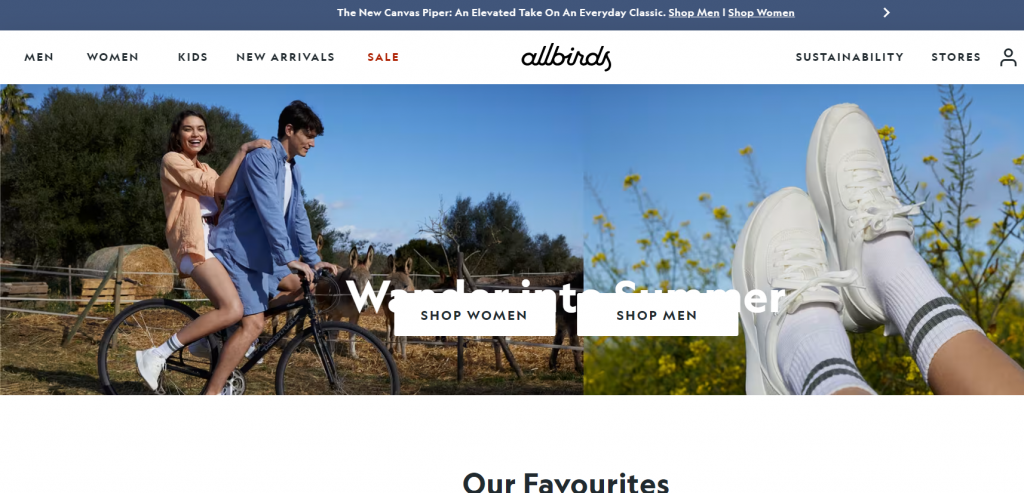Image resolution: width=1024 pixels, height=493 pixels.
Task: Open the KIDS navigation menu
Action: pos(193,57)
